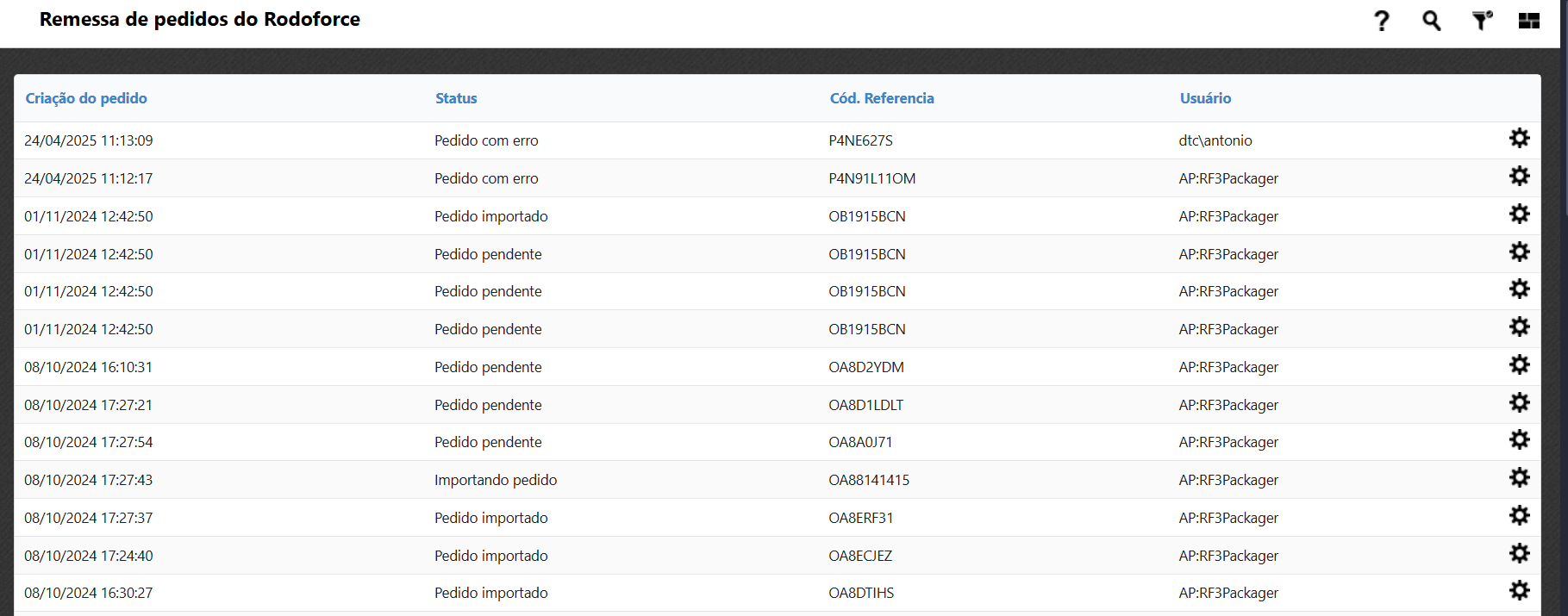The height and width of the screenshot is (616, 1568).
Task: Select the row with user dtc\antonio
Action: (x=1215, y=140)
